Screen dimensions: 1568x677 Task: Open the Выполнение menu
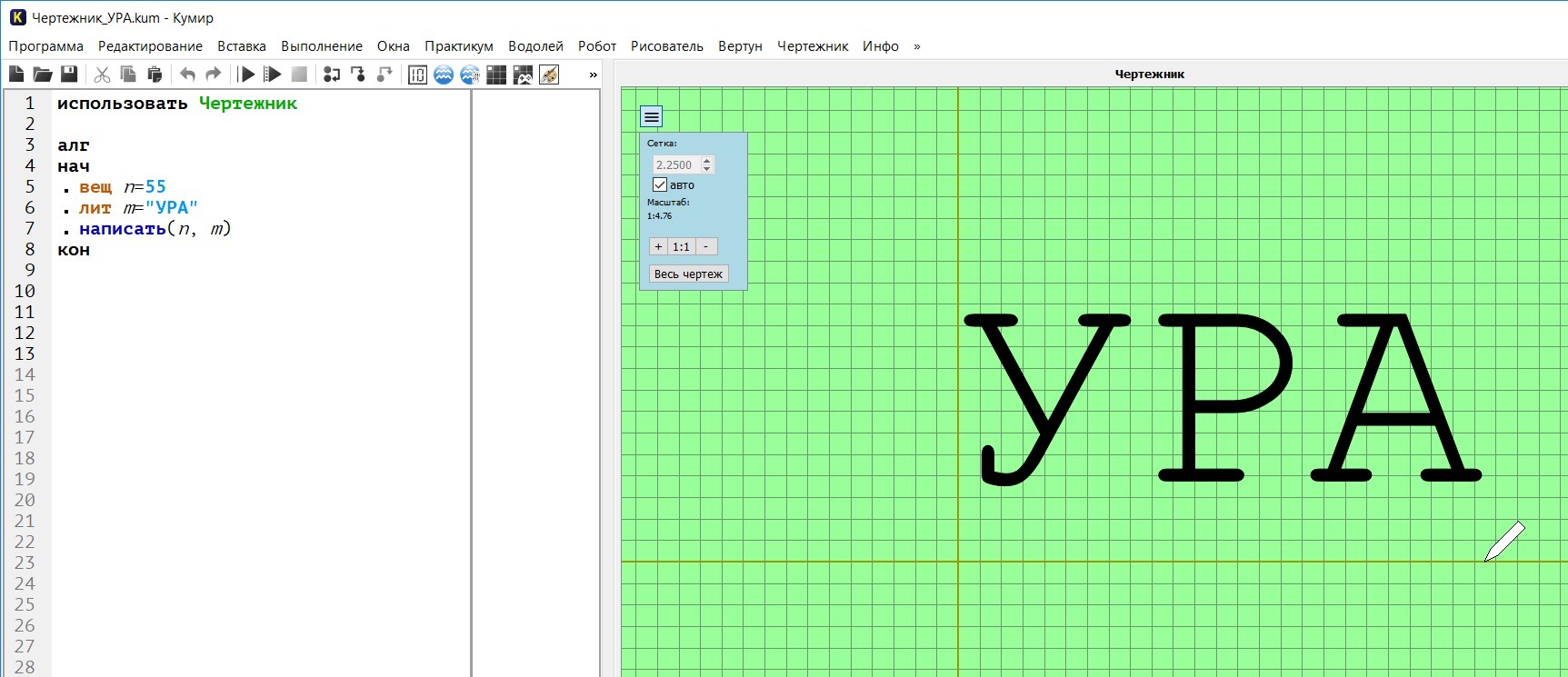[322, 46]
